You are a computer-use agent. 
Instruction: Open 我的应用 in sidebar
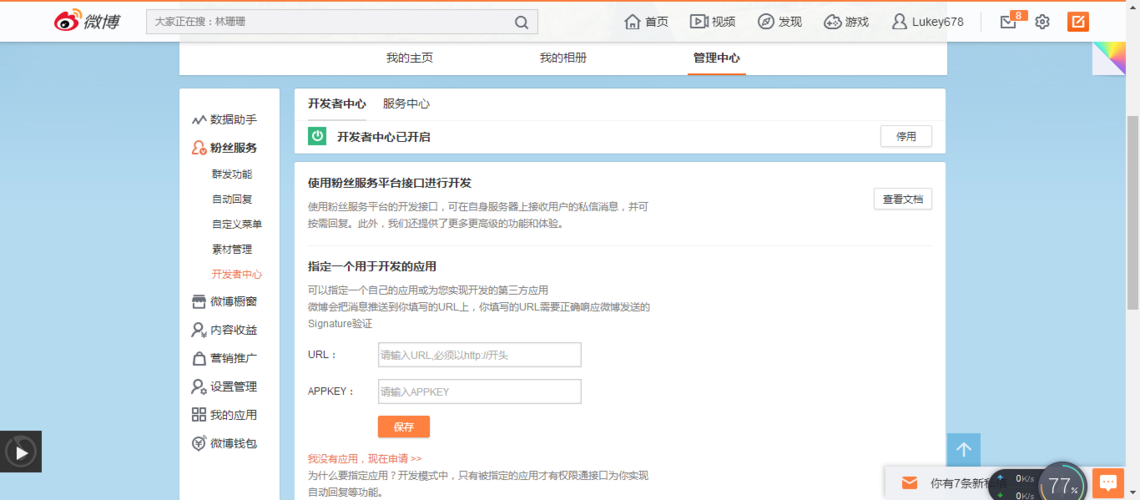pyautogui.click(x=224, y=415)
